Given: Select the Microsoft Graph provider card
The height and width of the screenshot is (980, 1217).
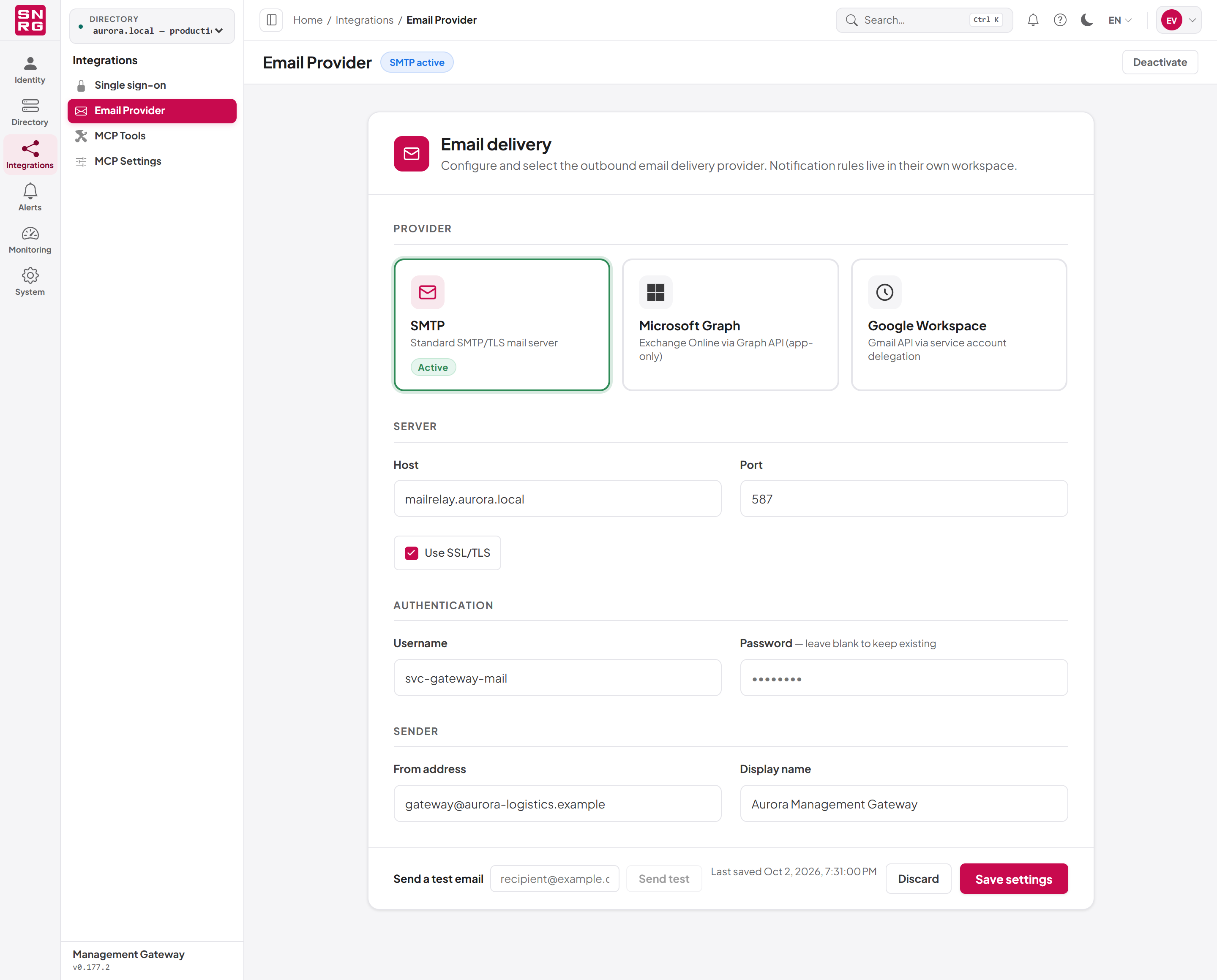Looking at the screenshot, I should 730,324.
